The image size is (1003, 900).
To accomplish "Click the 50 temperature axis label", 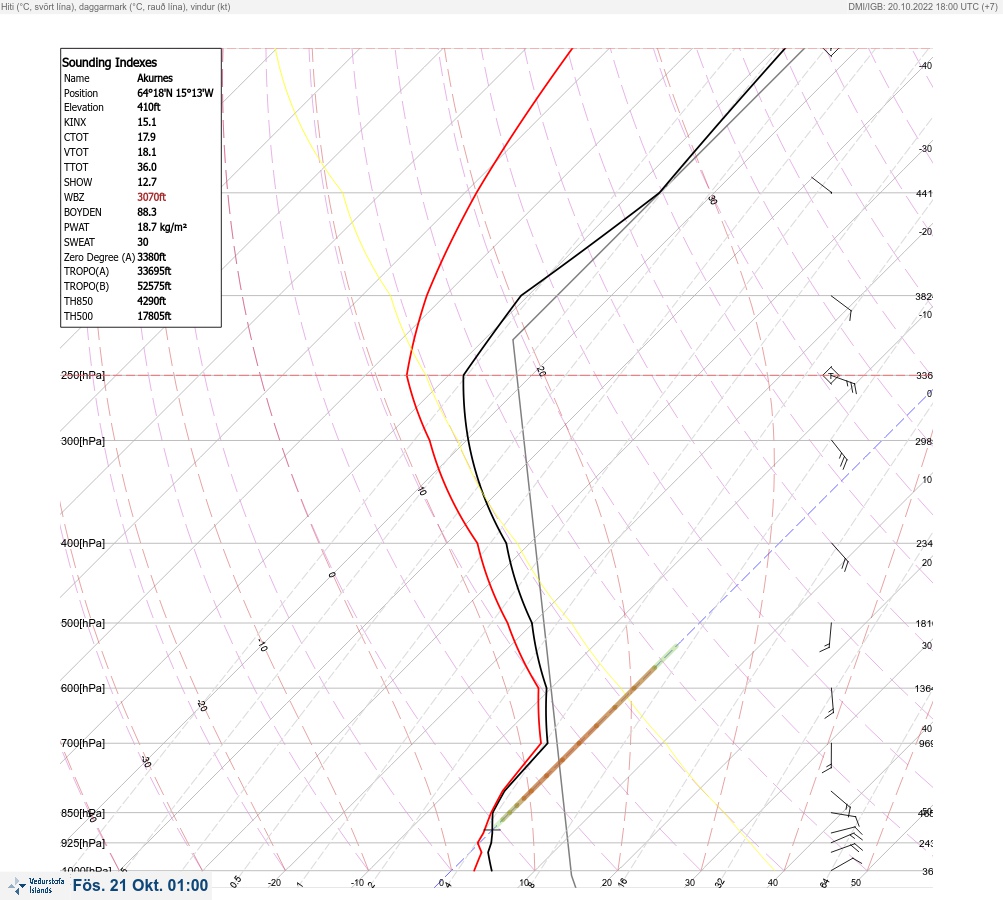I will pos(856,883).
